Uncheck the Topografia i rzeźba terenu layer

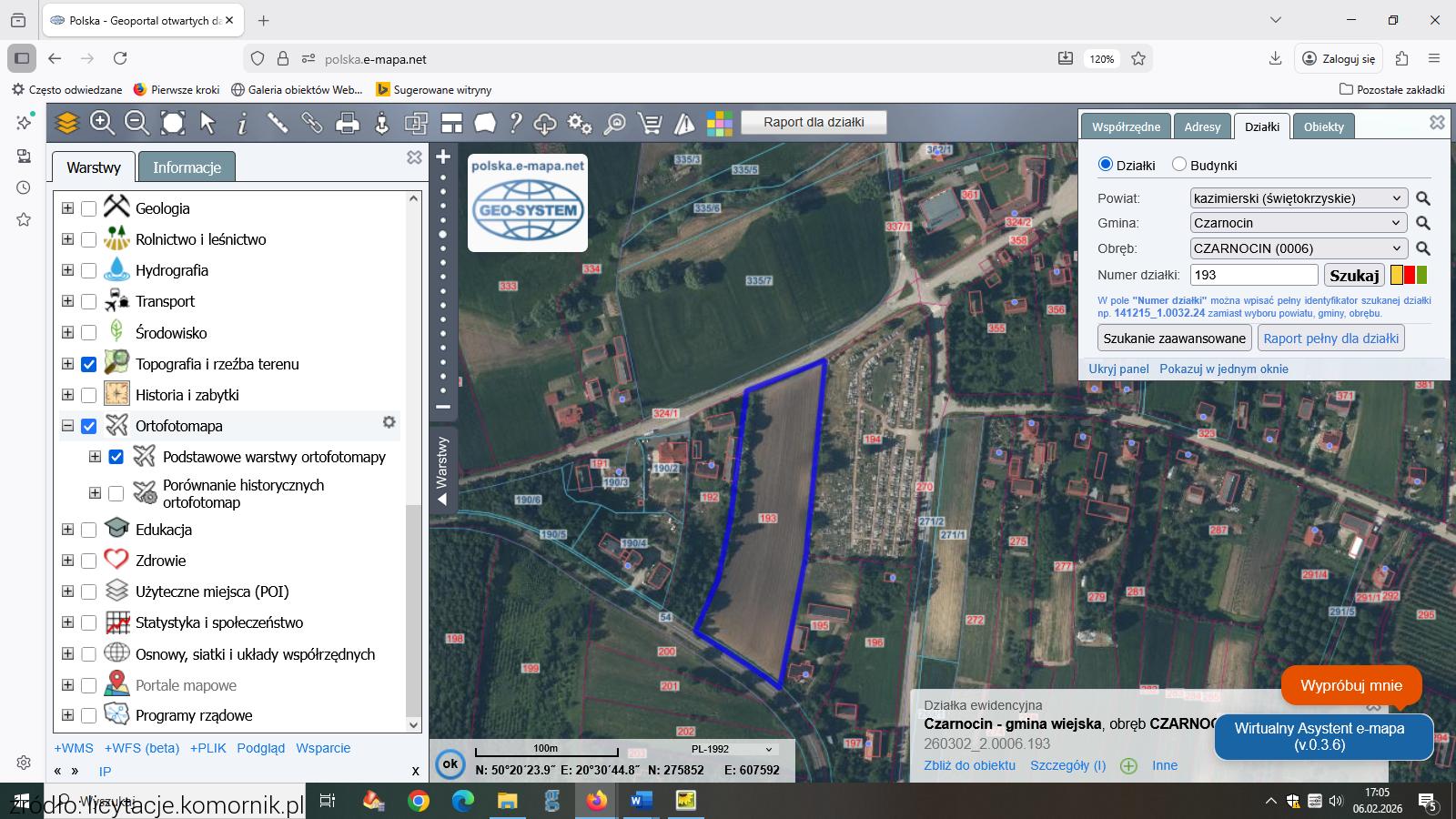[x=88, y=364]
